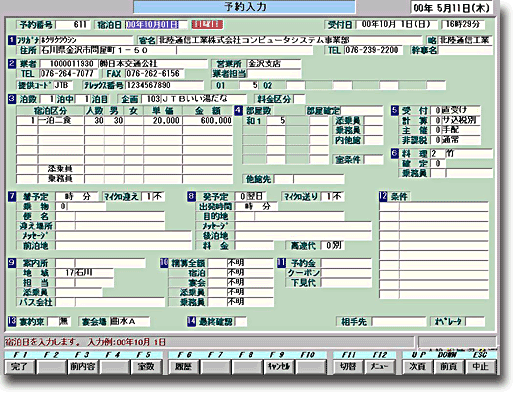Click the 中止 abort button
This screenshot has height=395, width=517.
[x=480, y=367]
